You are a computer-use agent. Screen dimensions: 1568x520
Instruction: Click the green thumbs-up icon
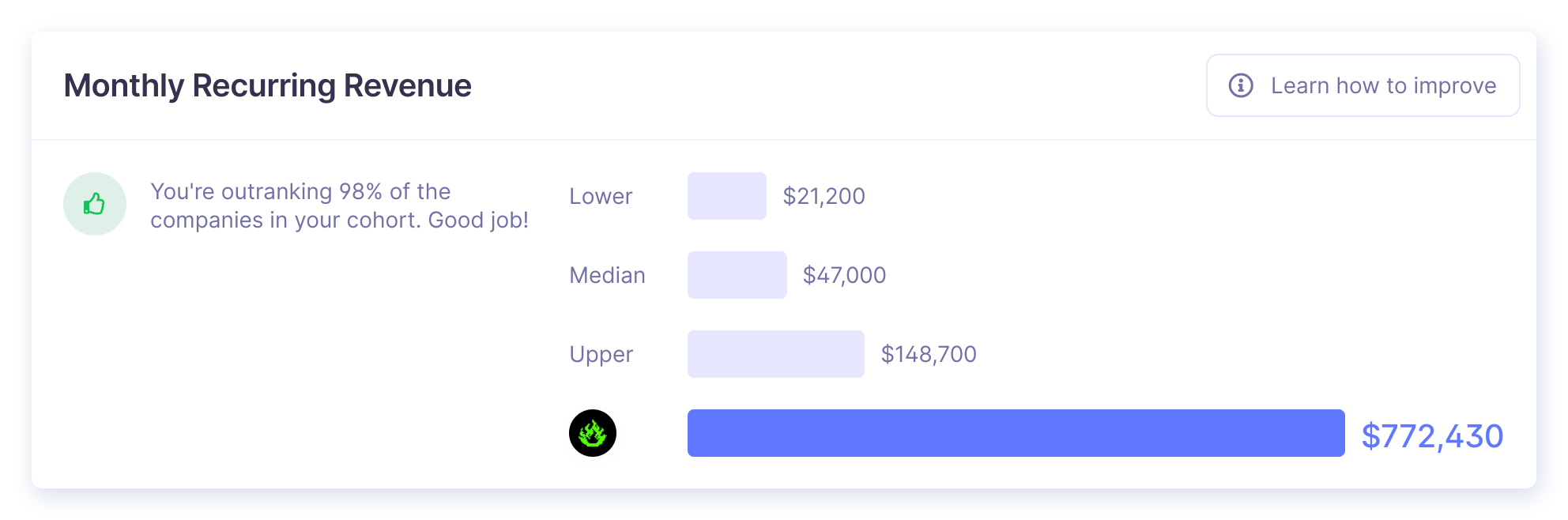click(x=95, y=204)
